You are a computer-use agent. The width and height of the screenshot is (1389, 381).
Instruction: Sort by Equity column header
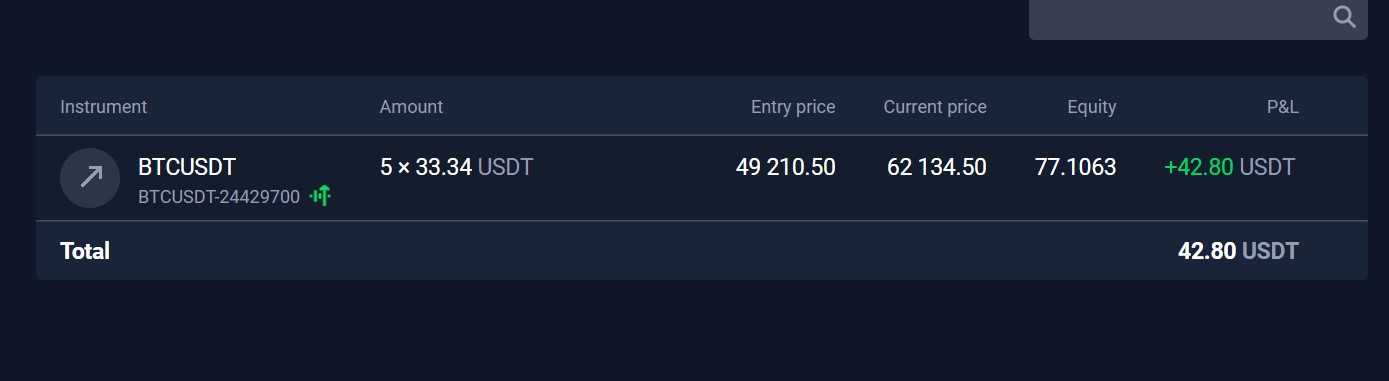coord(1092,107)
